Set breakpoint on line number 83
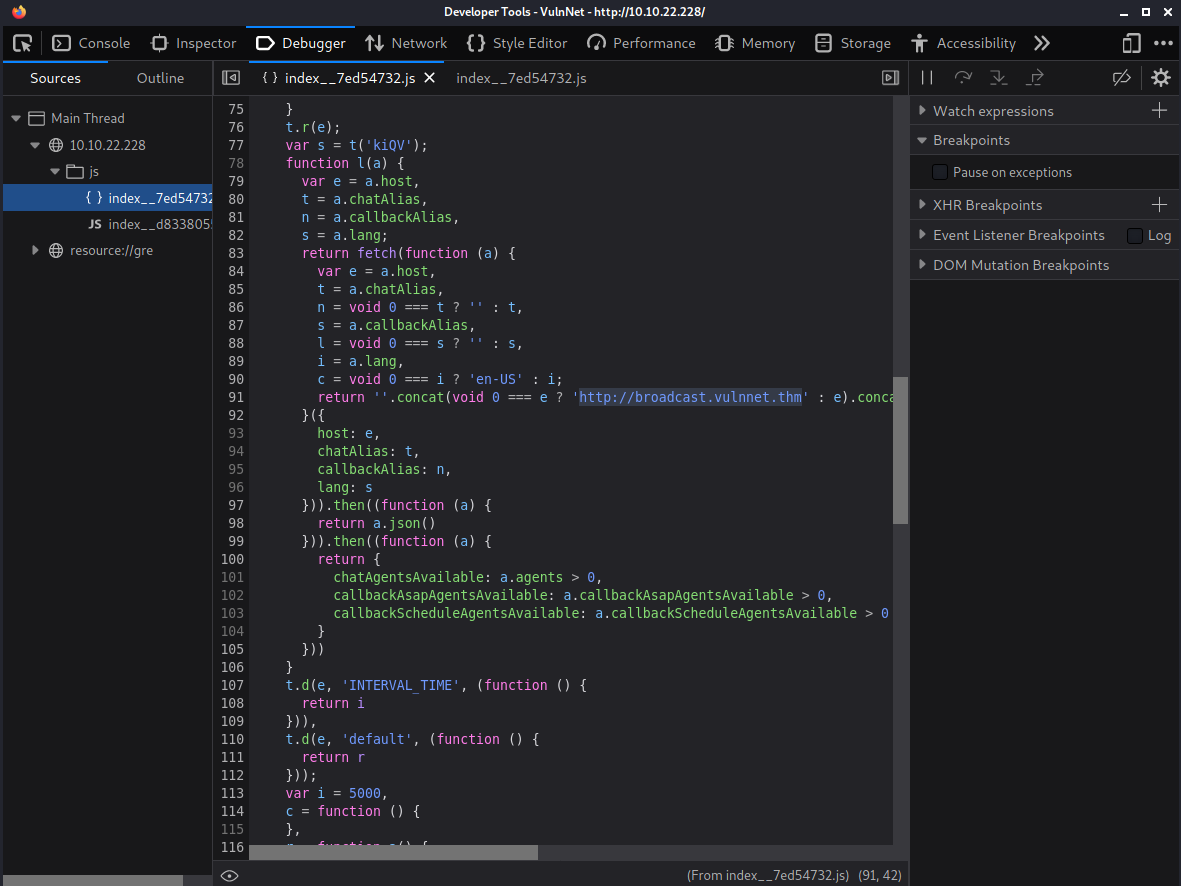 click(236, 253)
